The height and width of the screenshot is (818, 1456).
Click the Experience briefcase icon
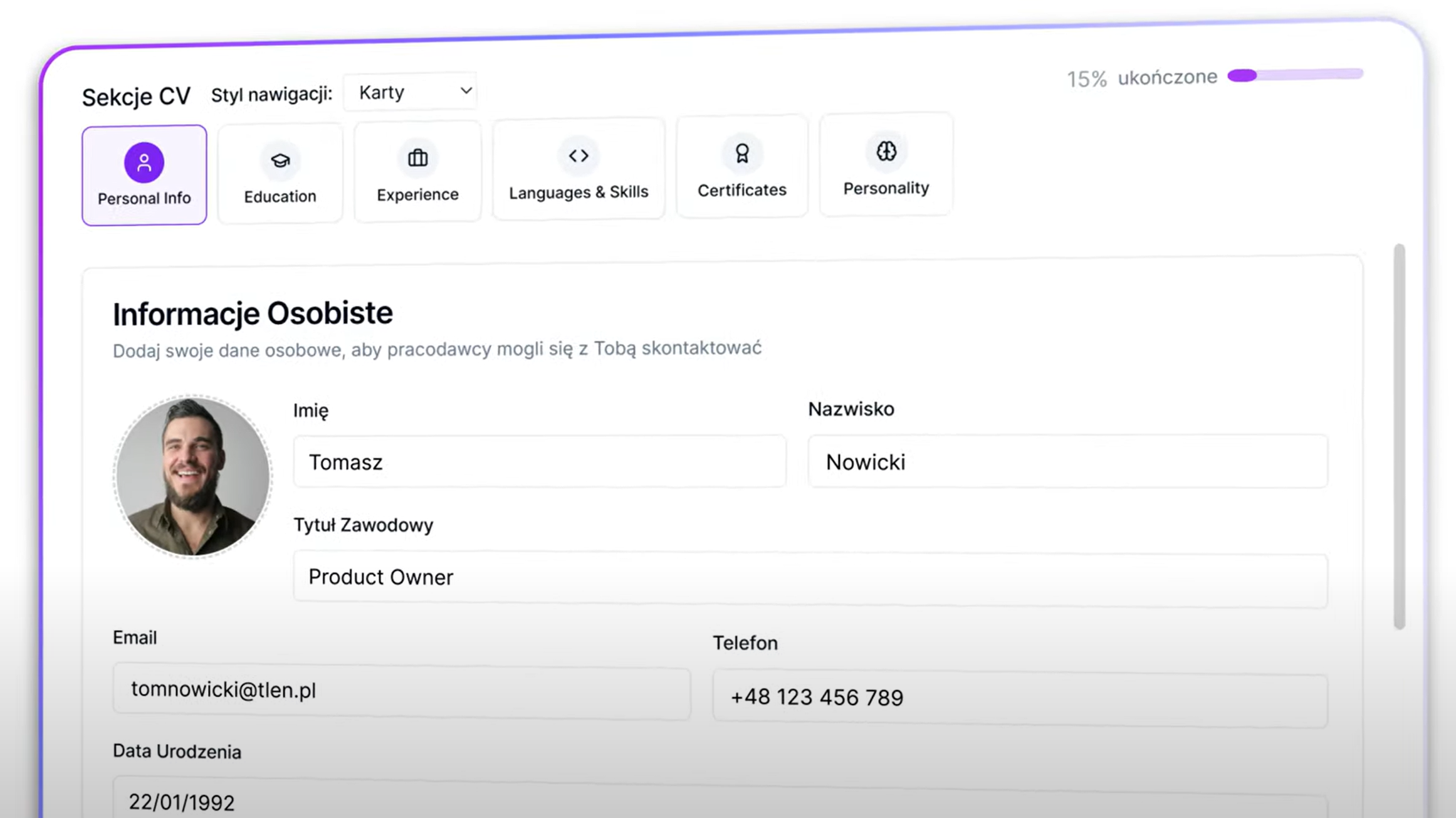coord(417,158)
